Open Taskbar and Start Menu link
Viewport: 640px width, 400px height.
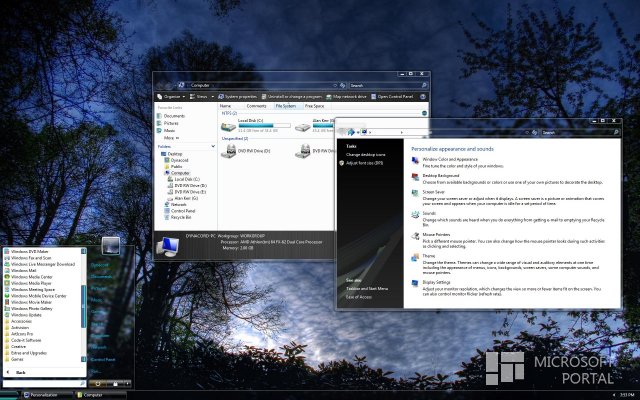point(367,289)
